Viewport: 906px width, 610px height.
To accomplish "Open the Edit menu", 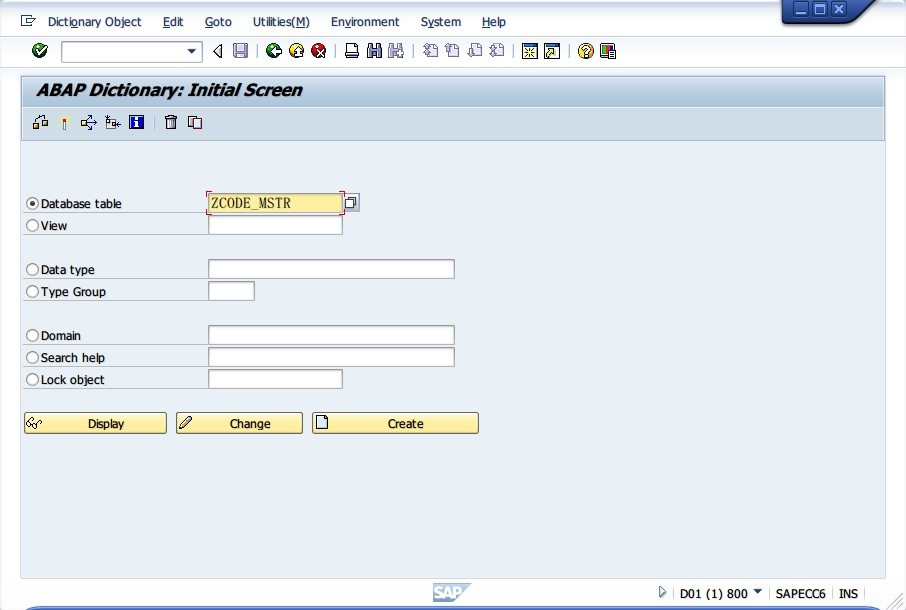I will (x=173, y=22).
